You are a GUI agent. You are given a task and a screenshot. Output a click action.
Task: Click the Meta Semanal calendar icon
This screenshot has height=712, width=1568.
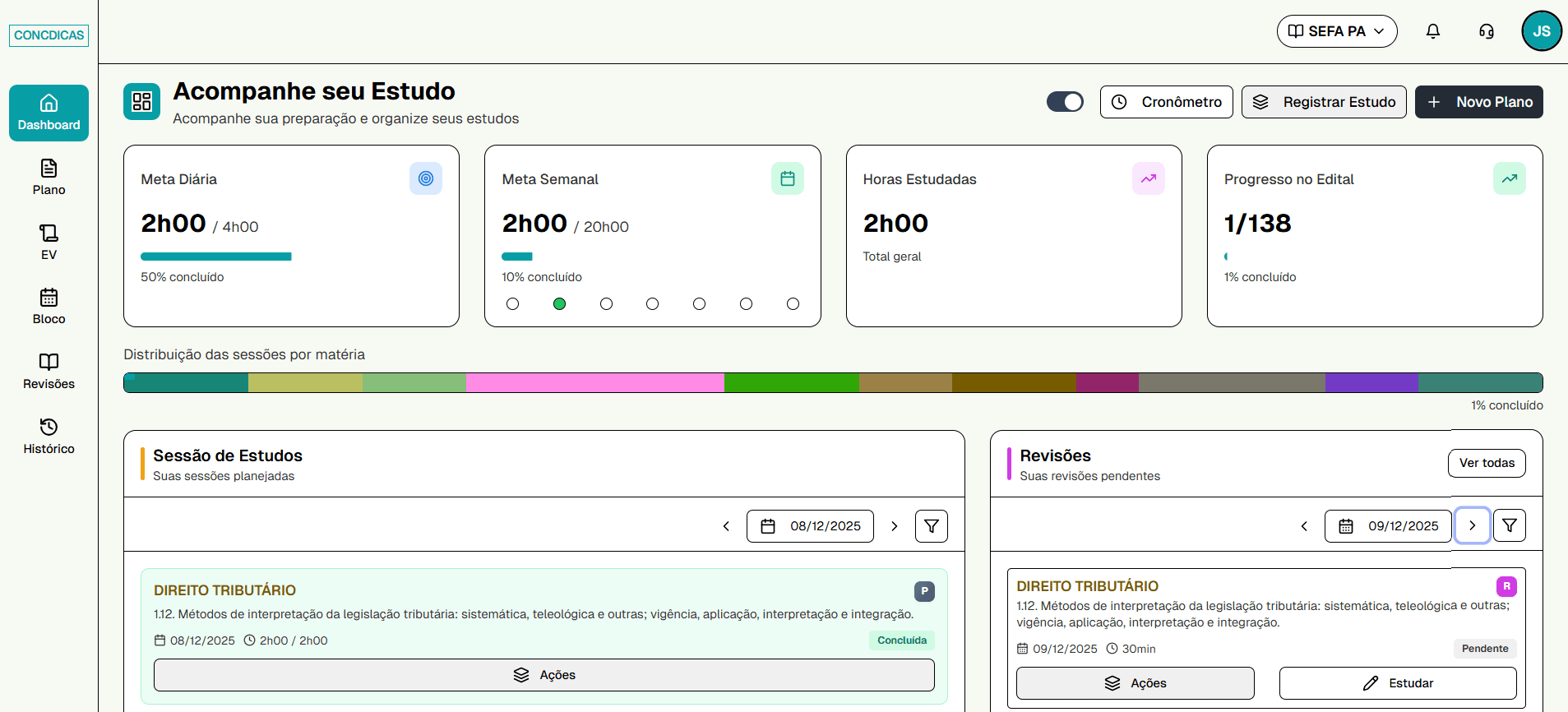(x=788, y=178)
